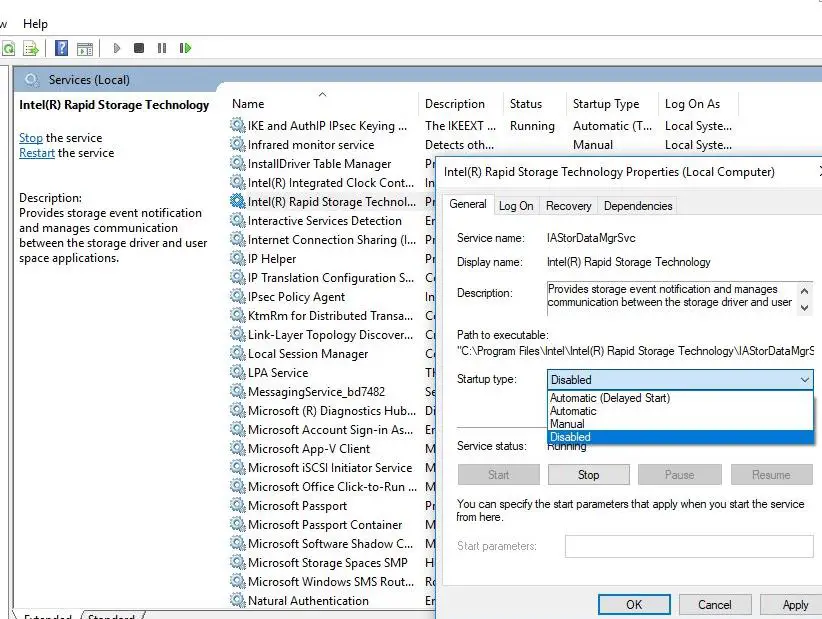Click the Show/Hide Action Pane icon
The height and width of the screenshot is (619, 822).
[85, 48]
